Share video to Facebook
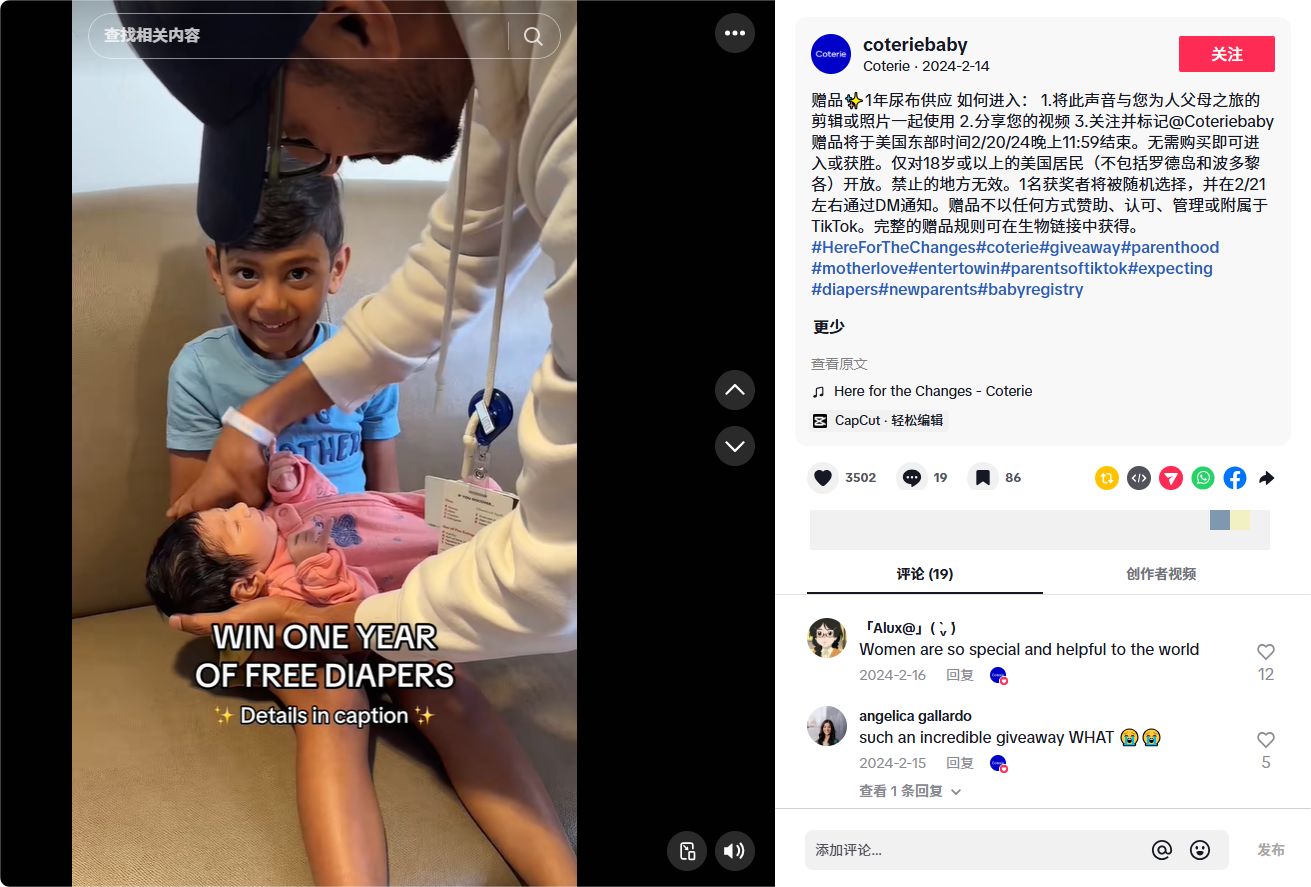 1235,478
